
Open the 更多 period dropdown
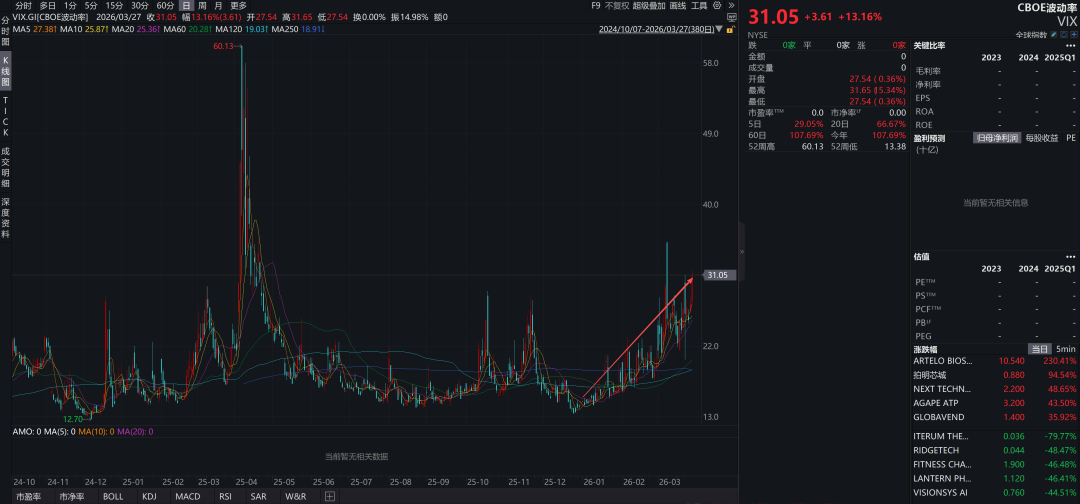tap(238, 6)
